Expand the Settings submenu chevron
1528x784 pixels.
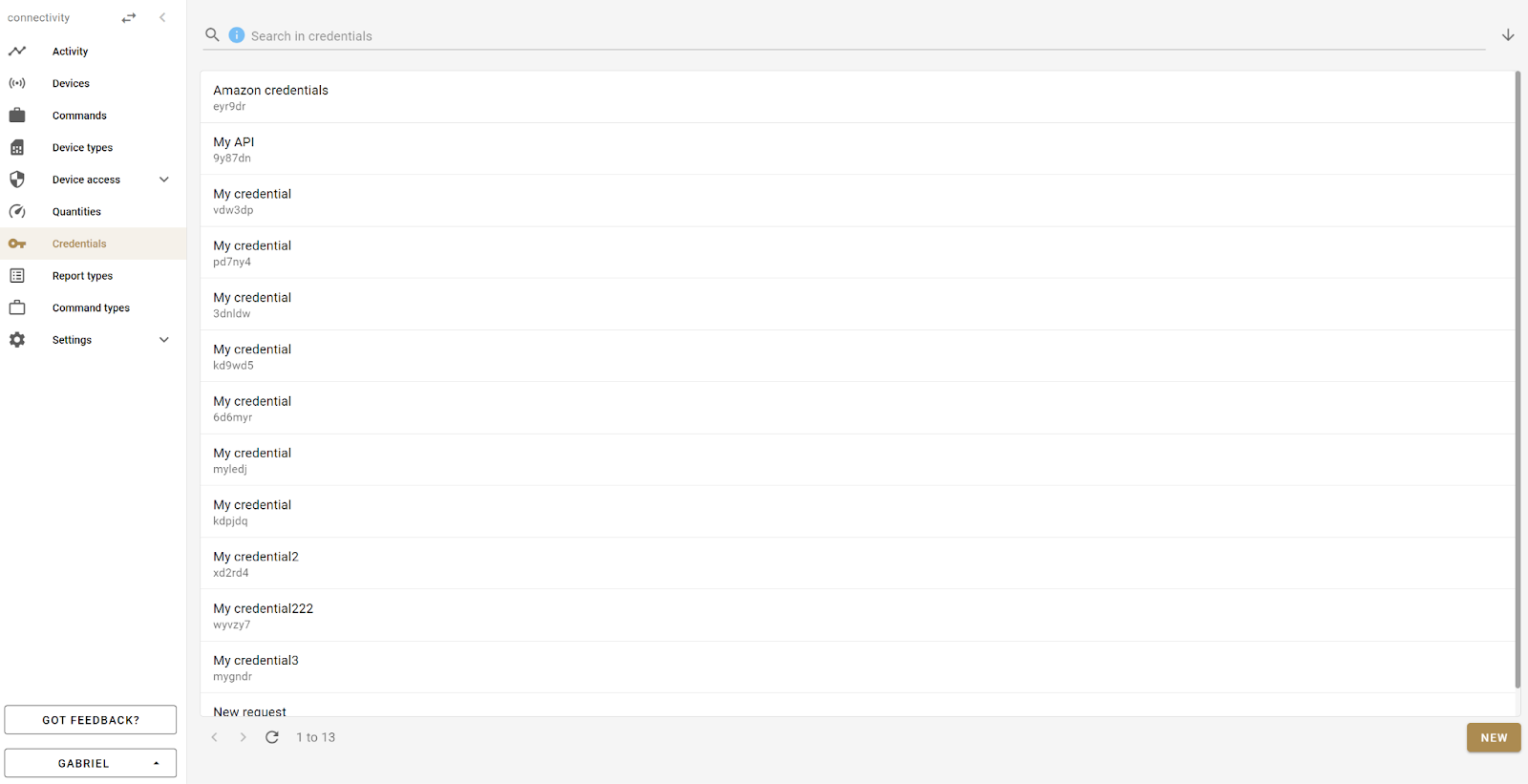164,340
